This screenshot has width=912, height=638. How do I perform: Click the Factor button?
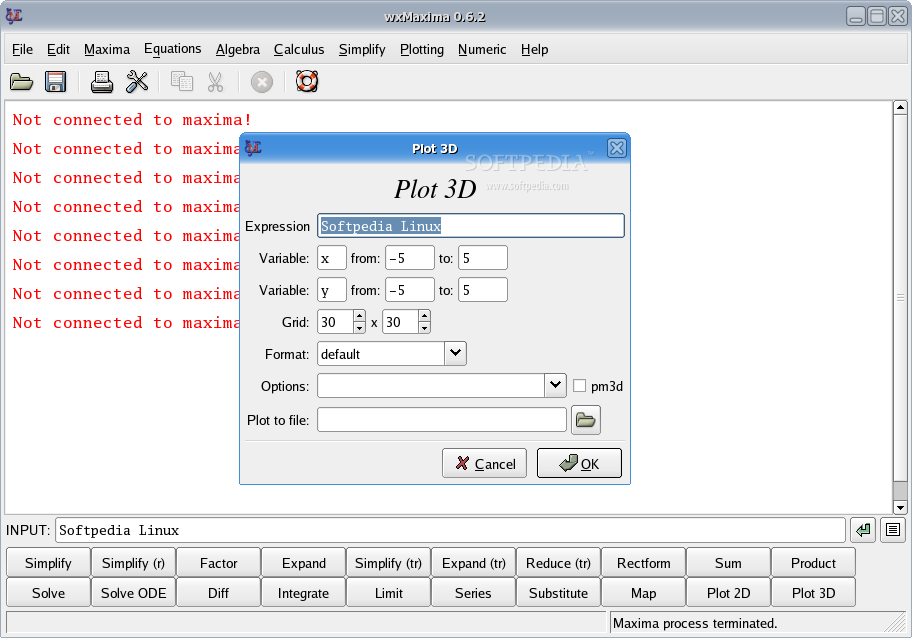219,563
